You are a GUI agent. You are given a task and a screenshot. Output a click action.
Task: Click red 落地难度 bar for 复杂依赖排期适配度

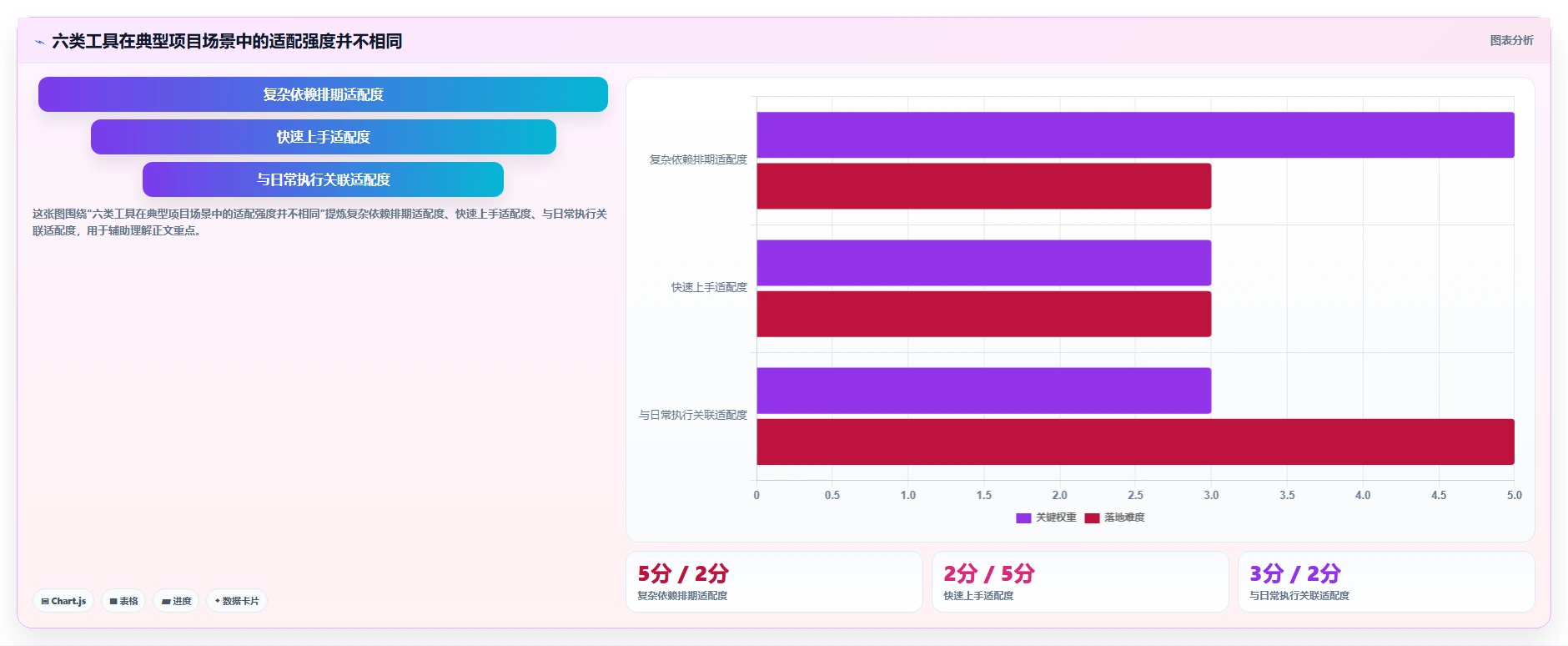(983, 186)
